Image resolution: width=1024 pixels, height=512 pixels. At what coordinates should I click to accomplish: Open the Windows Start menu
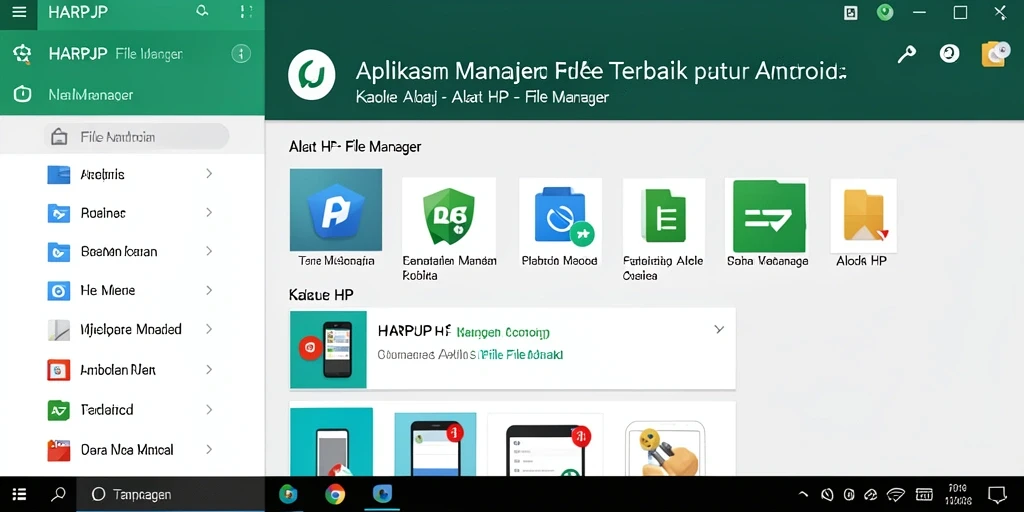tap(19, 494)
